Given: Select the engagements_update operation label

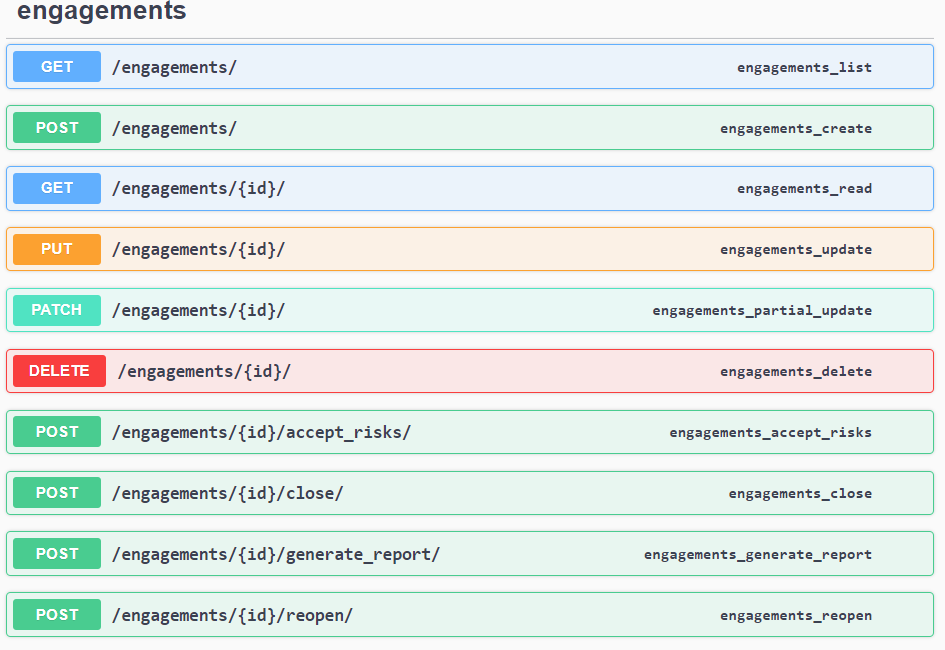Looking at the screenshot, I should coord(795,250).
